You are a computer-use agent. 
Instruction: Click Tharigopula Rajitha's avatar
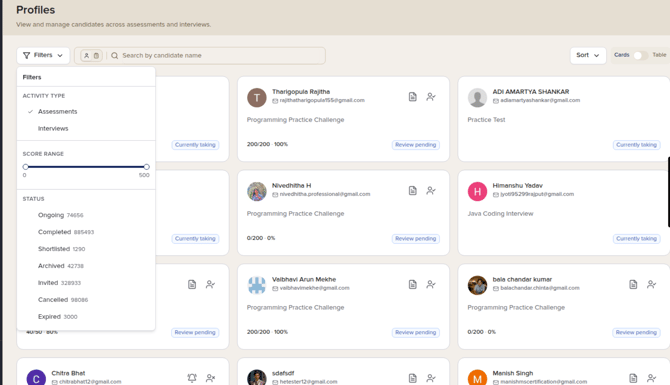[x=257, y=97]
